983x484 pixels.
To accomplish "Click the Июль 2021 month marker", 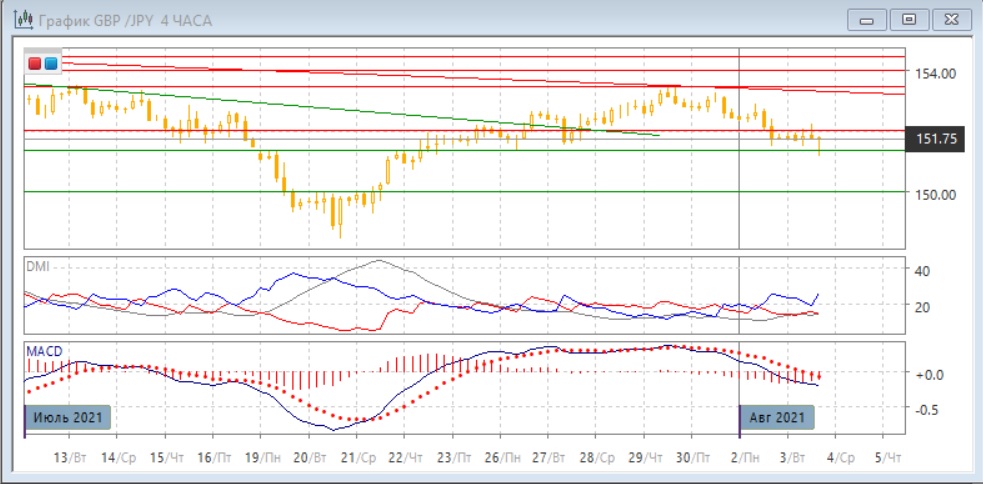I will (65, 417).
